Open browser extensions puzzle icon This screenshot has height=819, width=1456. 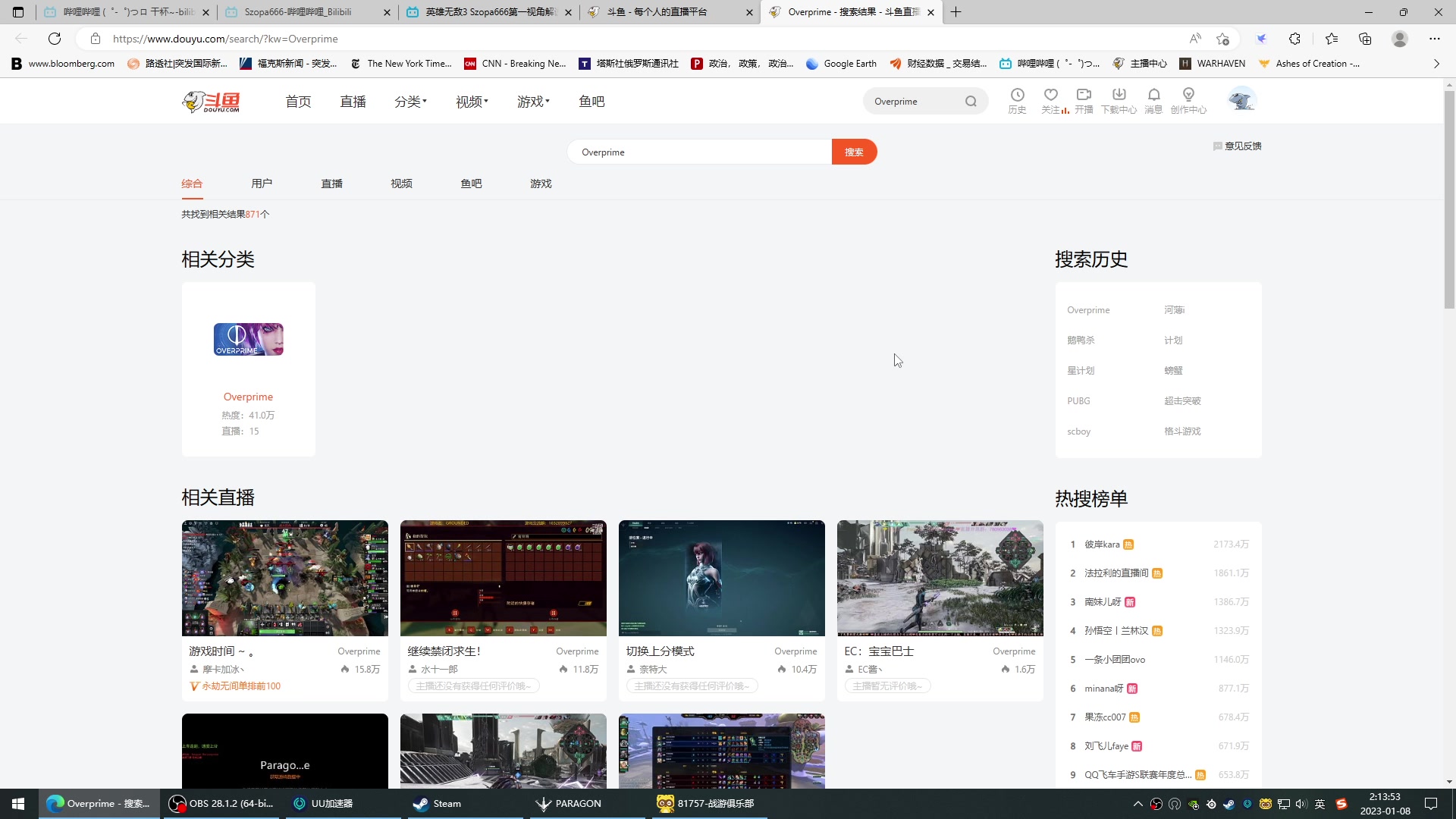click(1294, 39)
